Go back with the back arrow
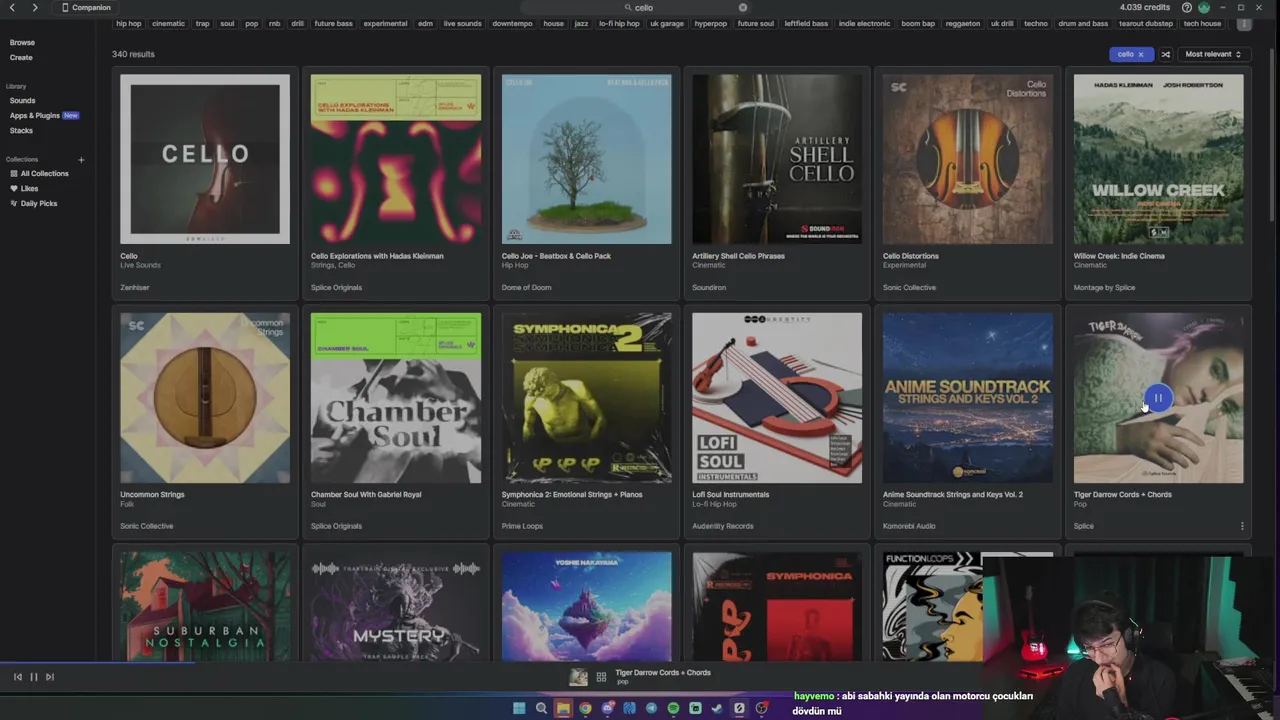1280x720 pixels. (12, 7)
